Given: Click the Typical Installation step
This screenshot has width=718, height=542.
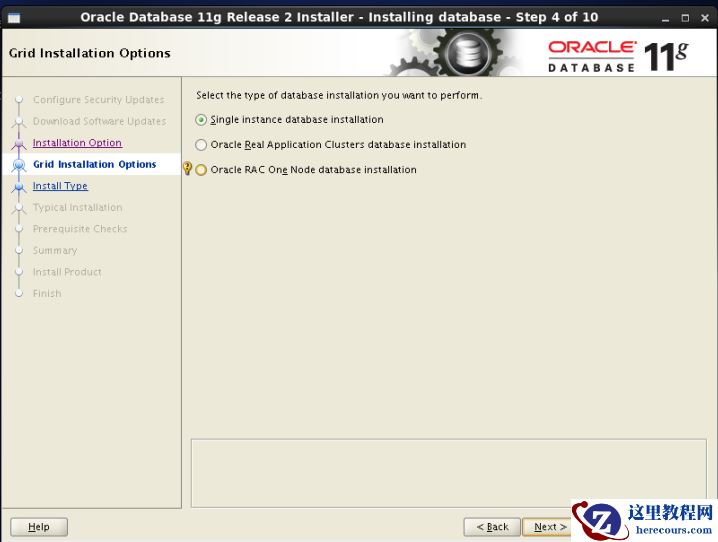Looking at the screenshot, I should point(77,207).
